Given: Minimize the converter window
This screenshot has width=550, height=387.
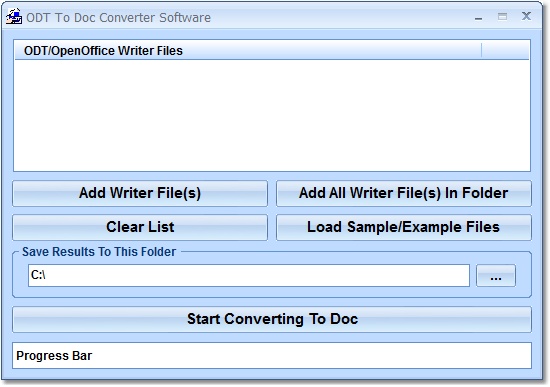Looking at the screenshot, I should 478,18.
